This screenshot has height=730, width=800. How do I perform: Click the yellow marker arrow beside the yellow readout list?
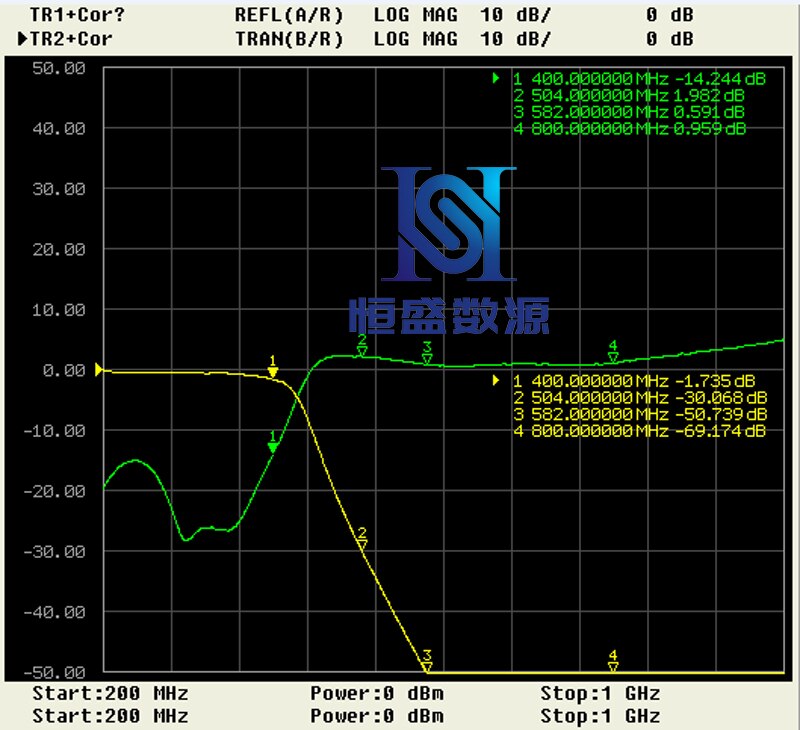(497, 380)
